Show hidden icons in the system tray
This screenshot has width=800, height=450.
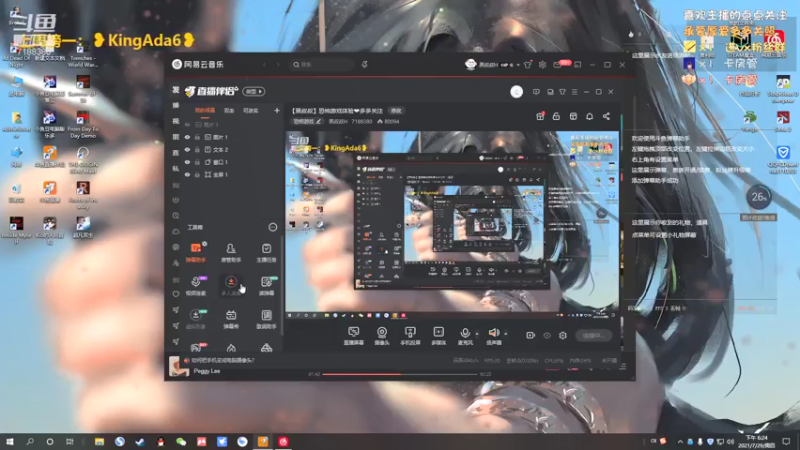(x=680, y=441)
